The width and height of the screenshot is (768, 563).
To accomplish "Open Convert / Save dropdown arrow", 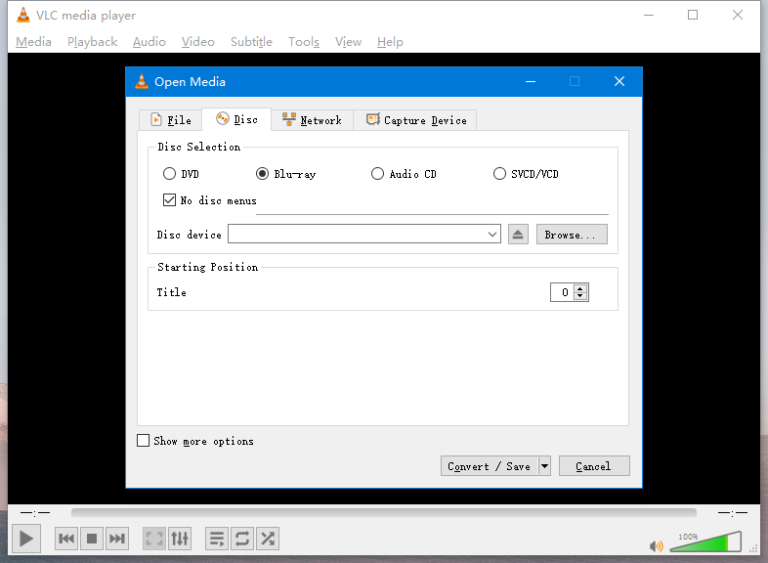I will (545, 466).
